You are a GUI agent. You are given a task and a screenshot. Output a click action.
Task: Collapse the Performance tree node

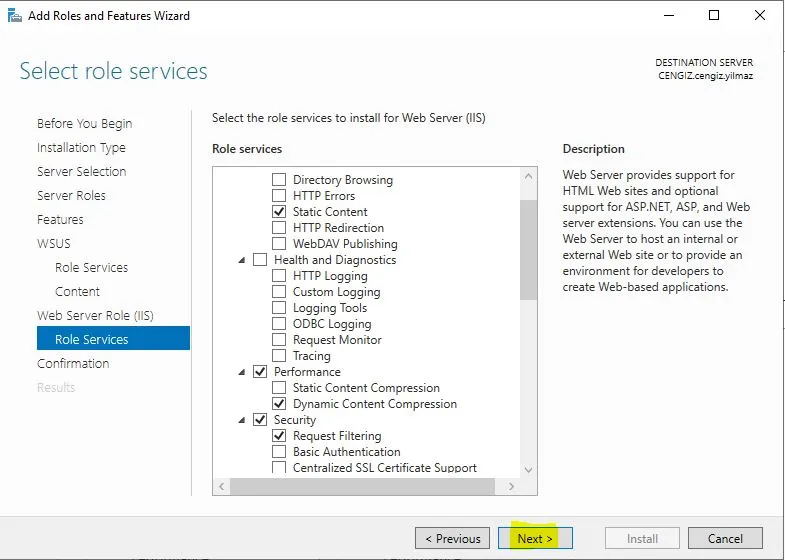pyautogui.click(x=242, y=372)
